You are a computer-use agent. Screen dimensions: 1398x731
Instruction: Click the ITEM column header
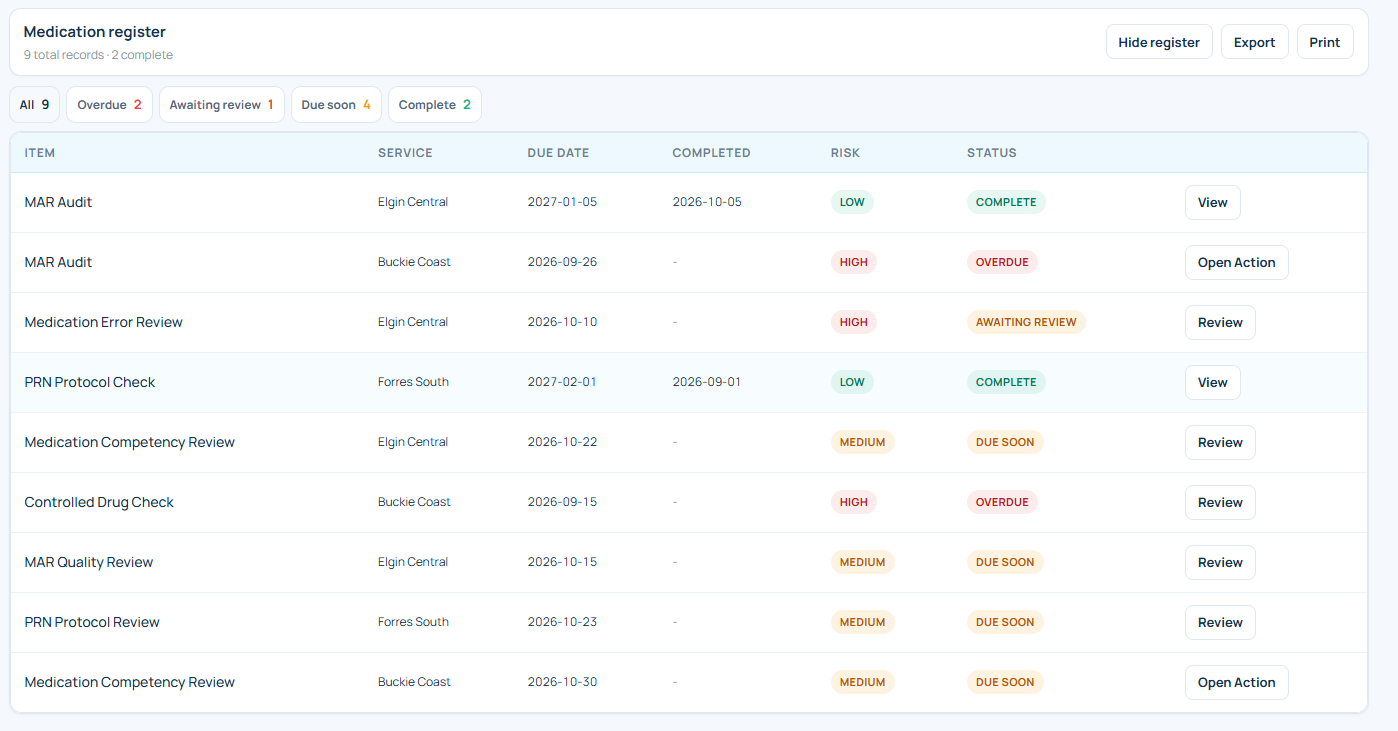[x=40, y=153]
